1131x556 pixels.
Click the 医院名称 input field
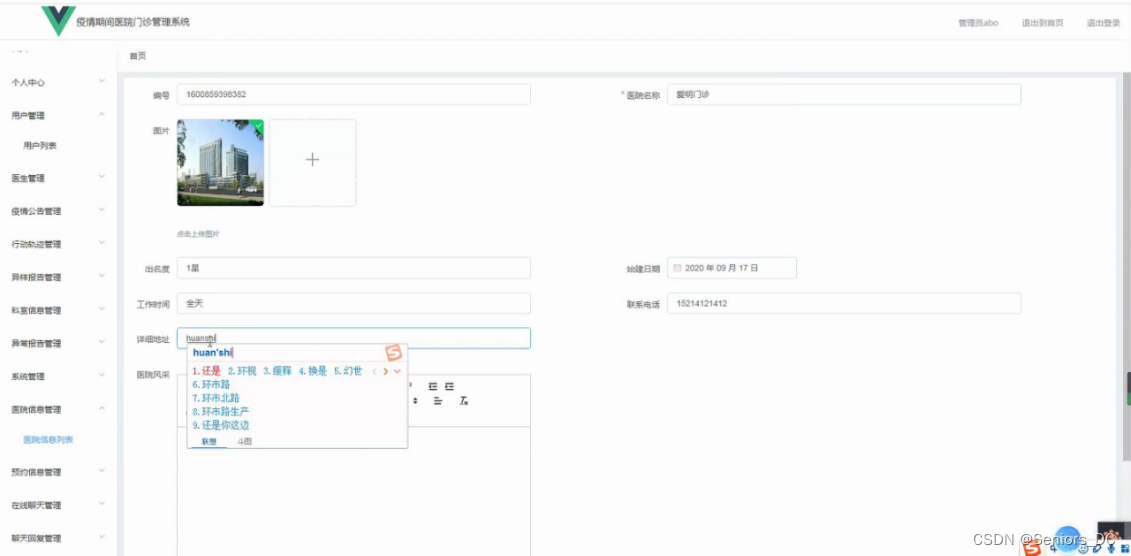tap(844, 94)
